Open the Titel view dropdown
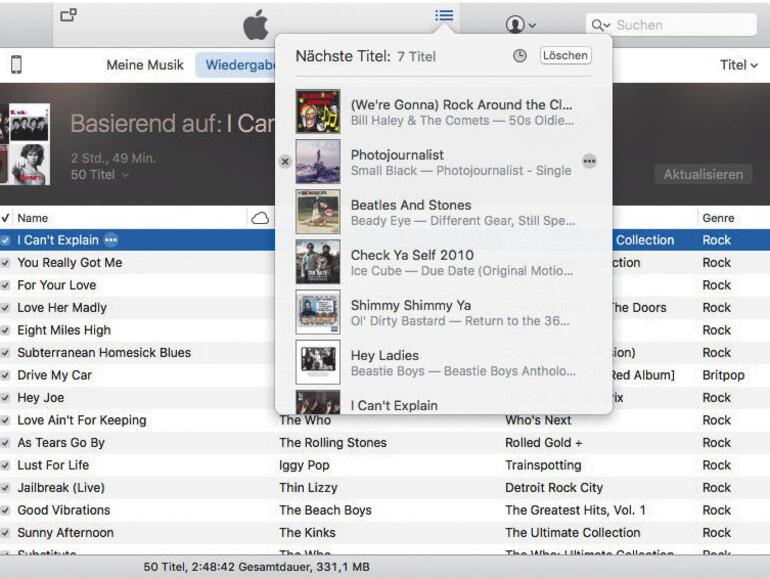The width and height of the screenshot is (770, 578). [x=739, y=65]
